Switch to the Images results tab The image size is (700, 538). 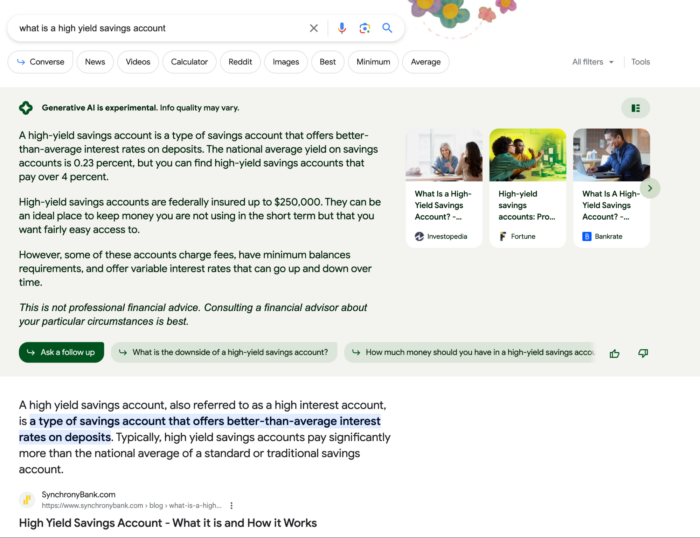pyautogui.click(x=286, y=62)
